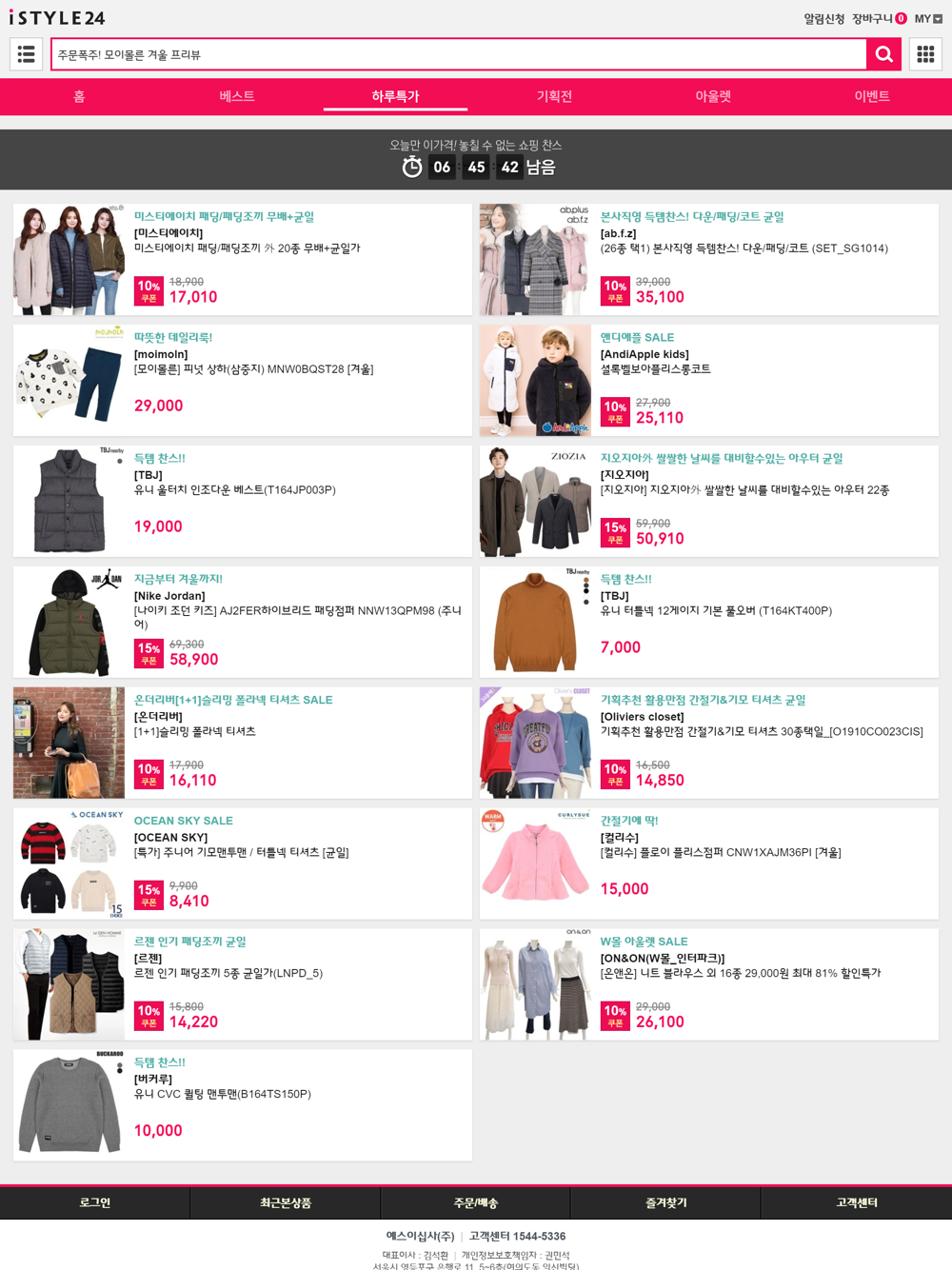Open cart badge showing 0 items
The image size is (952, 1270).
[x=901, y=18]
